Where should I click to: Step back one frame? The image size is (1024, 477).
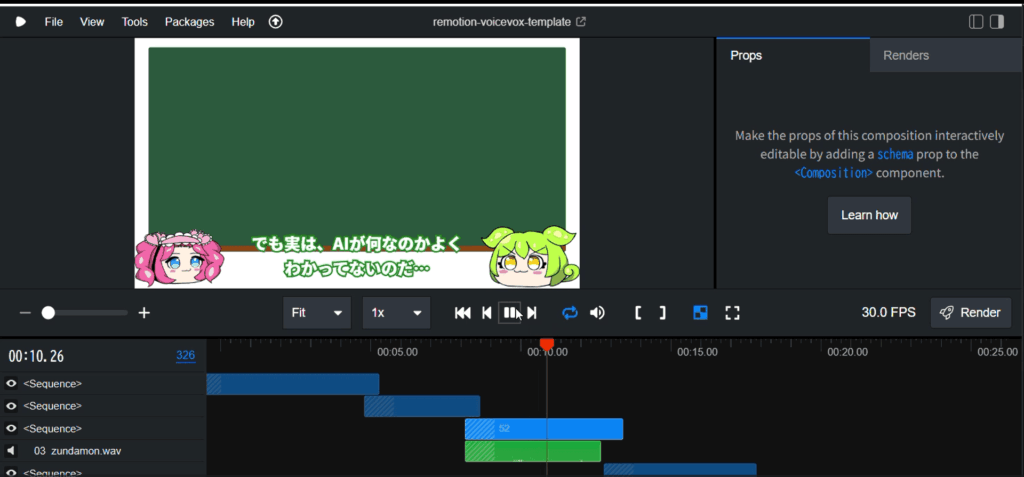tap(487, 313)
